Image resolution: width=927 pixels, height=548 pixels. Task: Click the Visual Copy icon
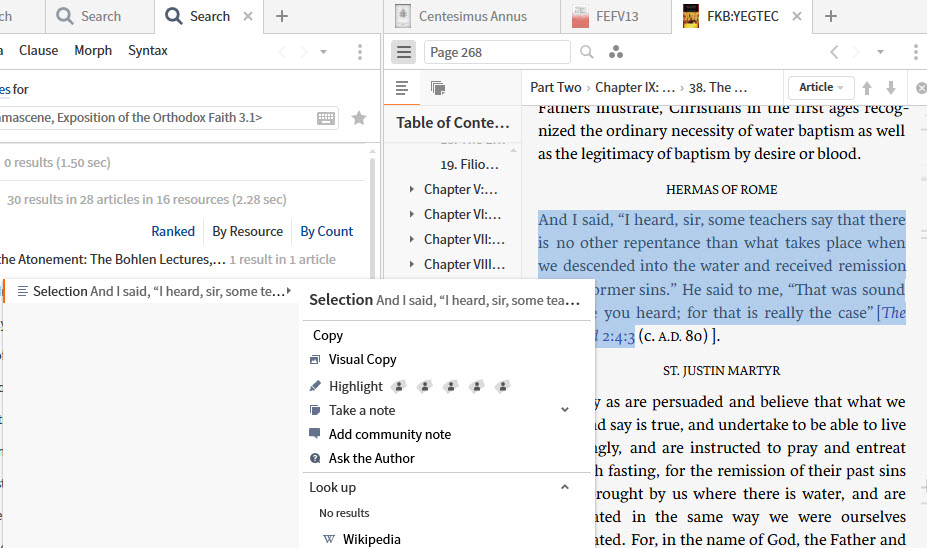pos(315,359)
